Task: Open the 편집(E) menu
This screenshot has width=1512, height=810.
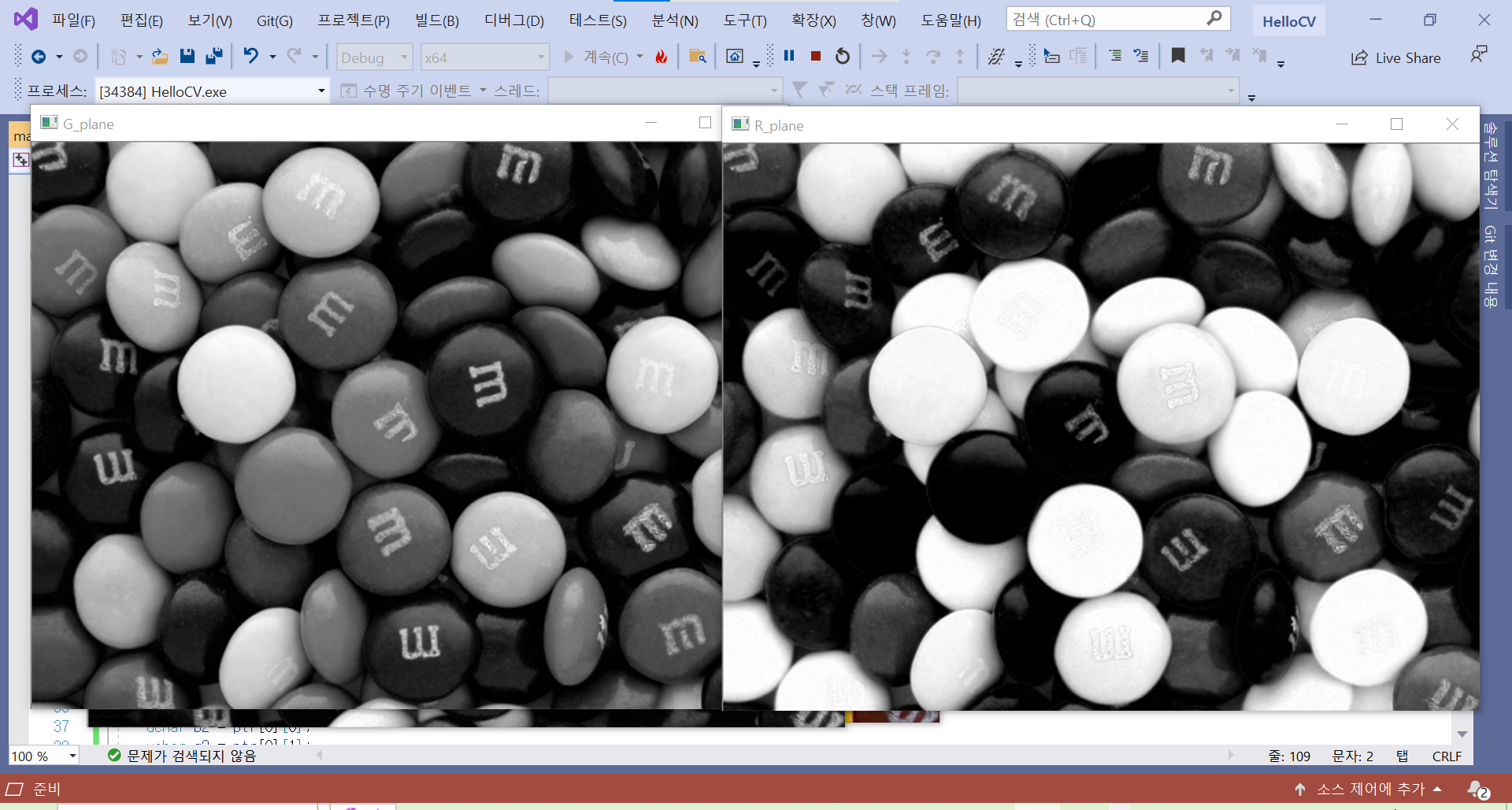Action: click(x=141, y=20)
